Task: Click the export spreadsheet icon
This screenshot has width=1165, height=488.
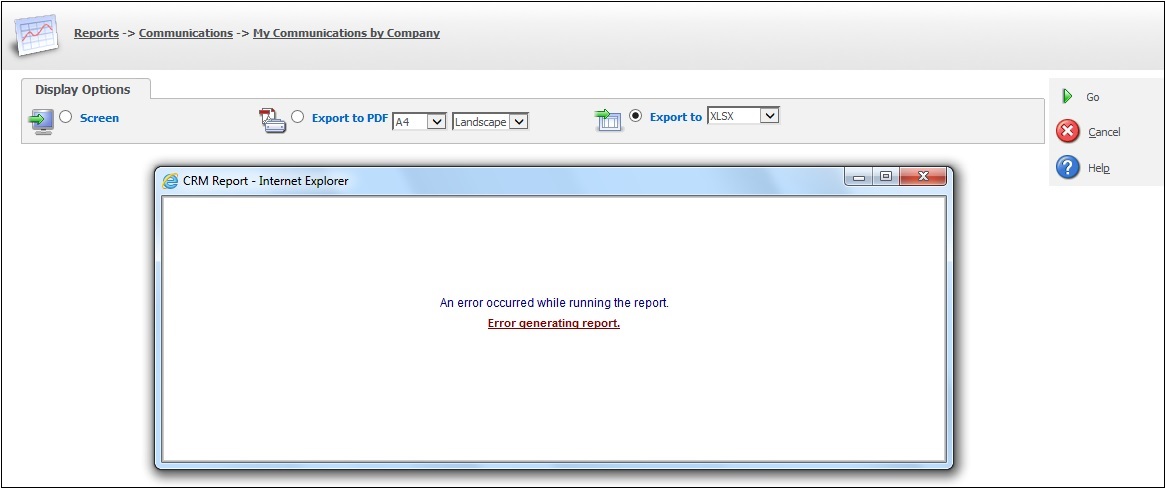Action: 609,120
